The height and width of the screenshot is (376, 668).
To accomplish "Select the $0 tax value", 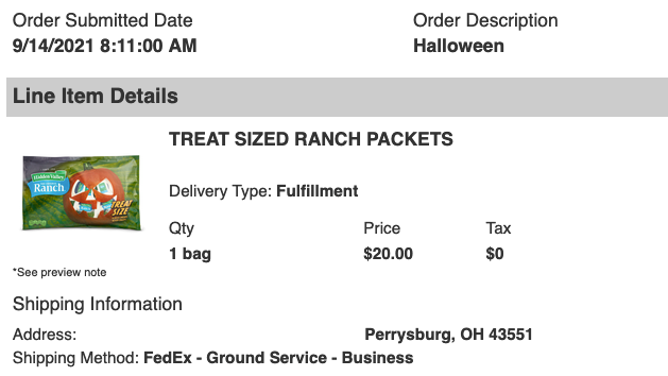I will [495, 254].
